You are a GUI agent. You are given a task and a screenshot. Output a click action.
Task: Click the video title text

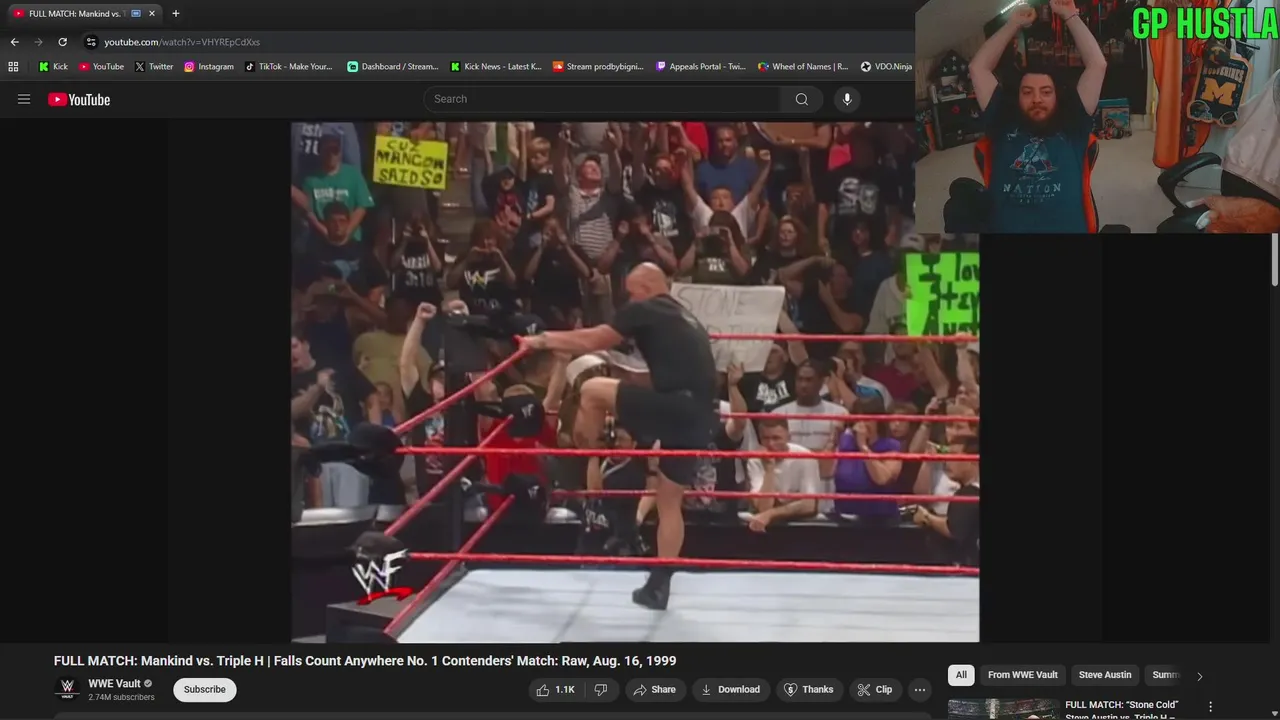pyautogui.click(x=365, y=661)
